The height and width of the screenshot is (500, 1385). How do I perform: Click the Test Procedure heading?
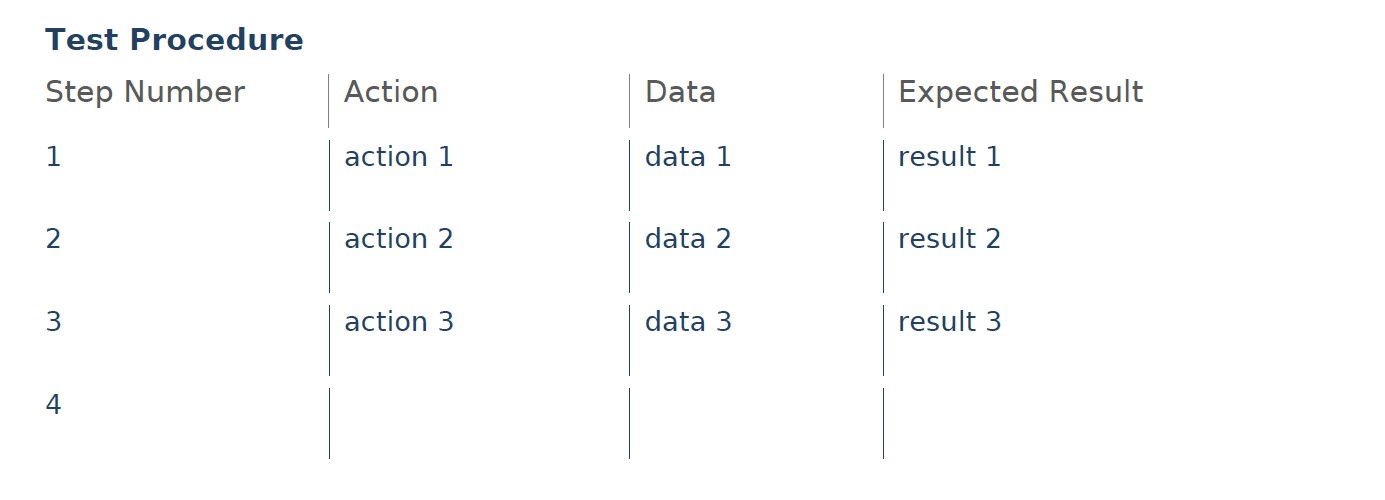tap(174, 40)
